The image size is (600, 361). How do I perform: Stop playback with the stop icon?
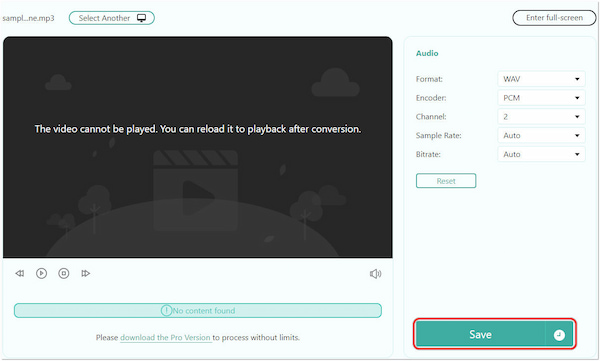coord(64,273)
